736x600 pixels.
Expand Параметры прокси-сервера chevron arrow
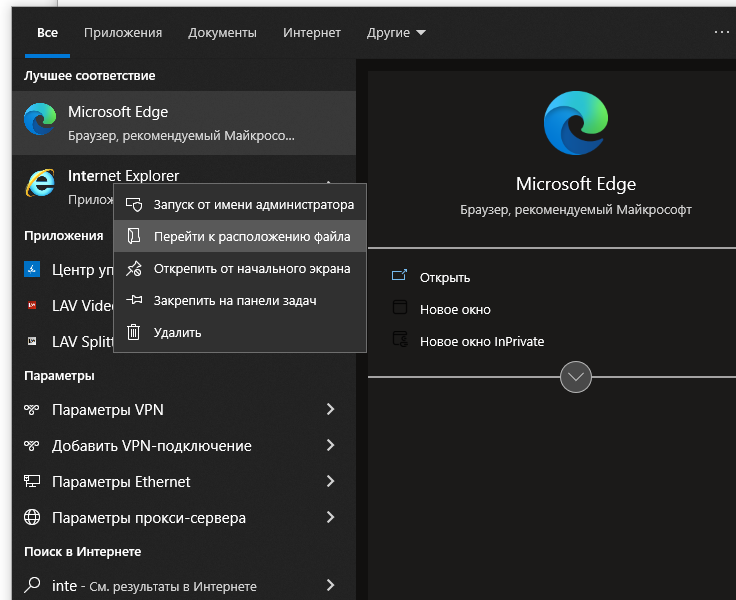coord(330,517)
